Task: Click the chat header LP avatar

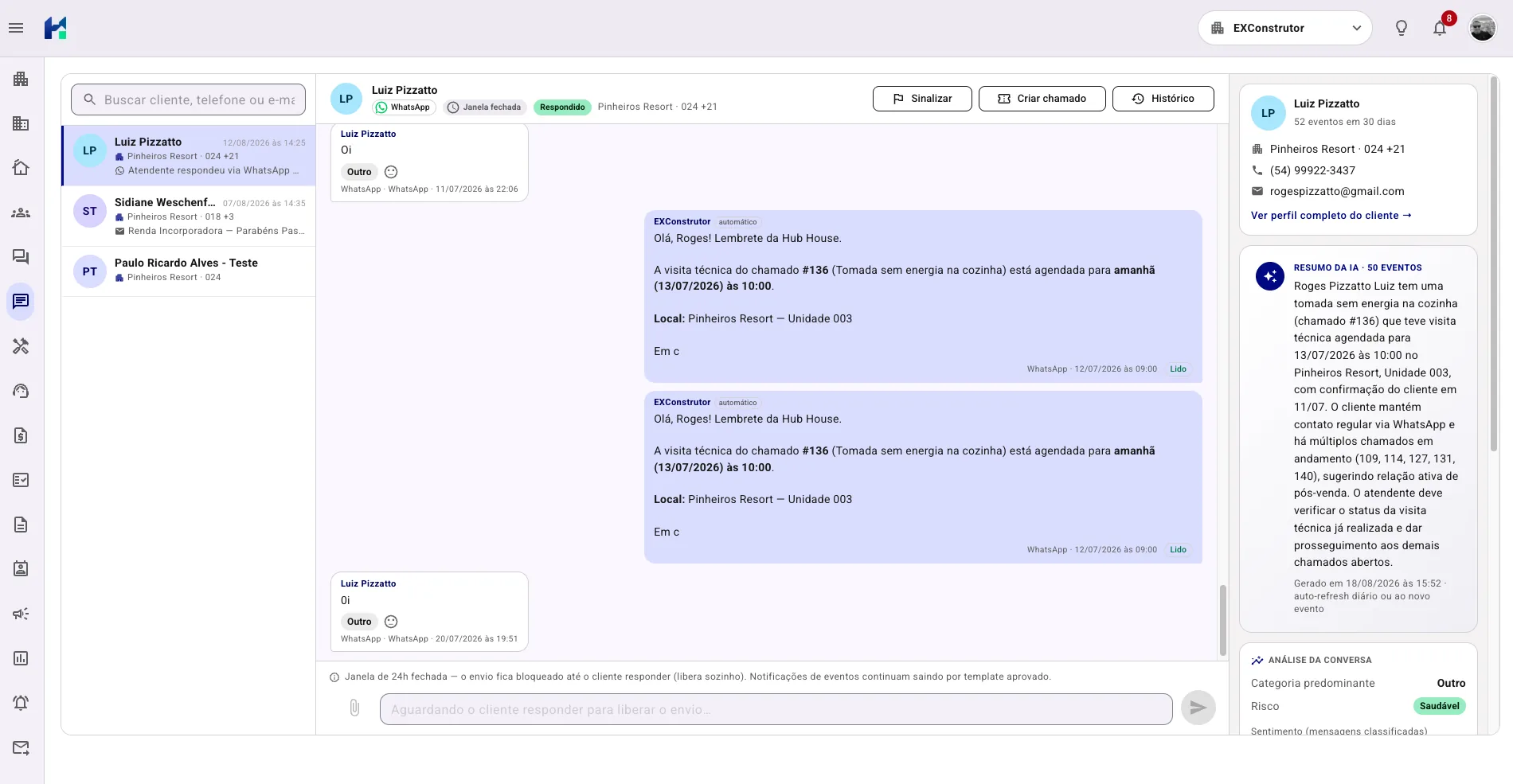Action: pos(346,99)
